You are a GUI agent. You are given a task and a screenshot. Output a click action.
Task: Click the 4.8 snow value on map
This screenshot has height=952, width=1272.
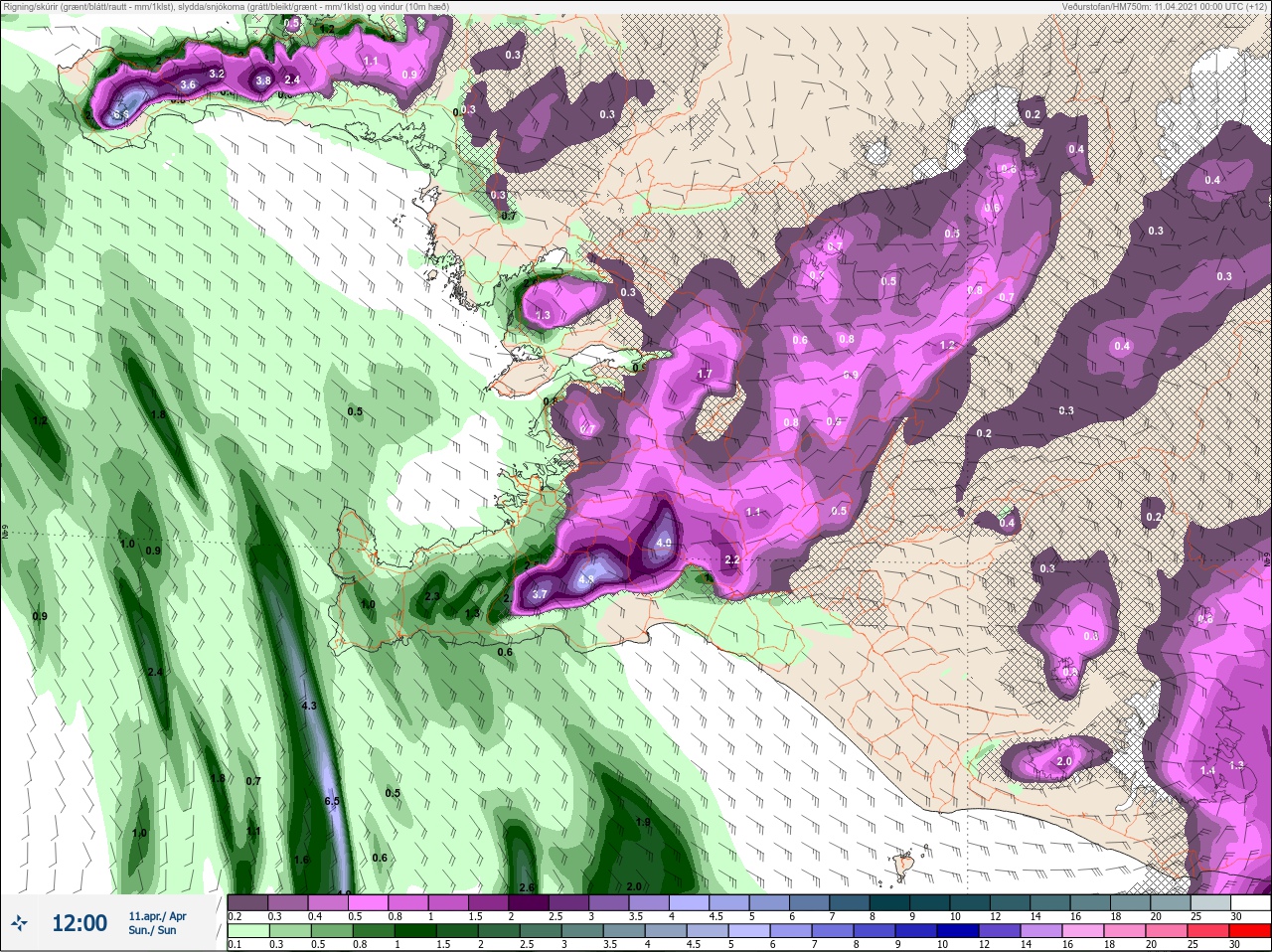click(x=585, y=579)
